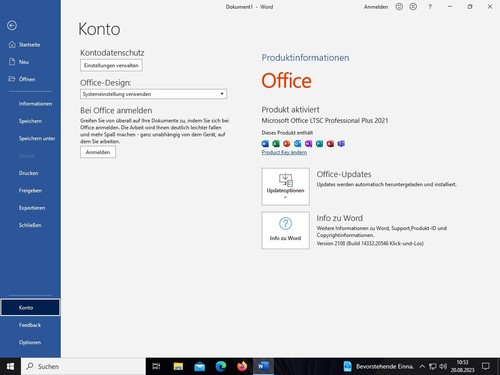Open the Info zu Word tile
The width and height of the screenshot is (500, 375).
[x=285, y=230]
